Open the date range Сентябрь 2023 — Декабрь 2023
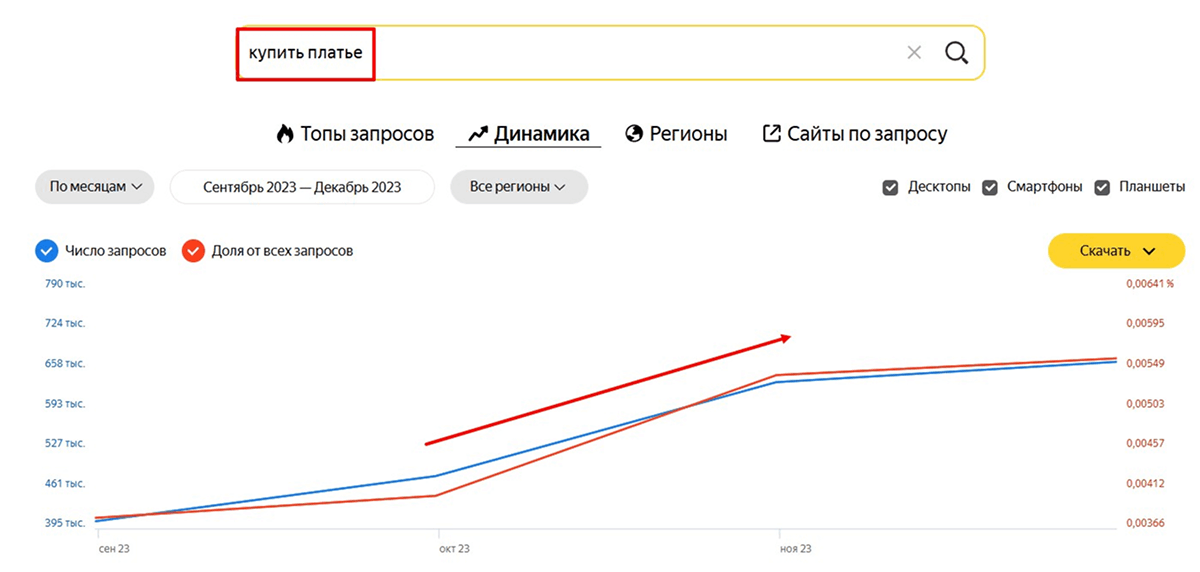Viewport: 1200px width, 572px height. (x=302, y=187)
